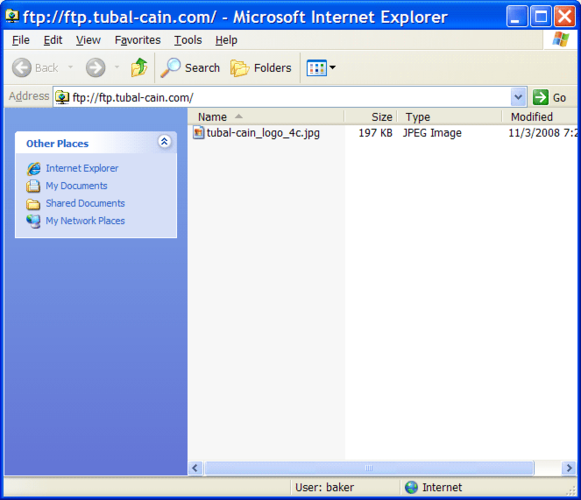Viewport: 581px width, 500px height.
Task: Click the Windows flag logo
Action: point(560,39)
